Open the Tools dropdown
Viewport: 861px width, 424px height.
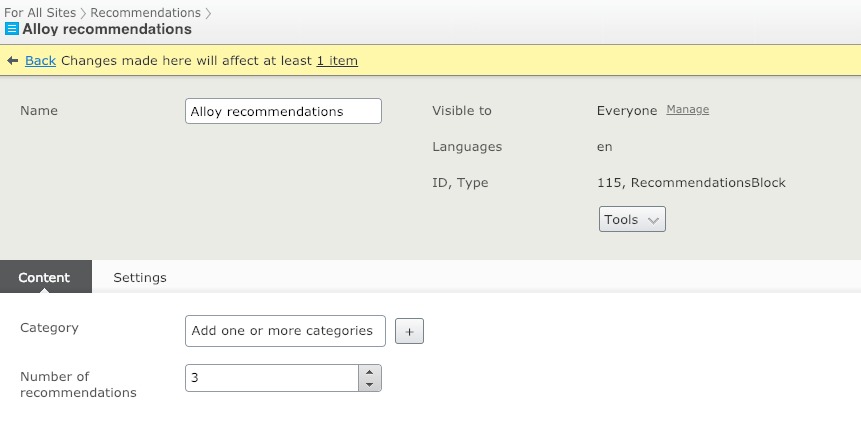[x=632, y=219]
